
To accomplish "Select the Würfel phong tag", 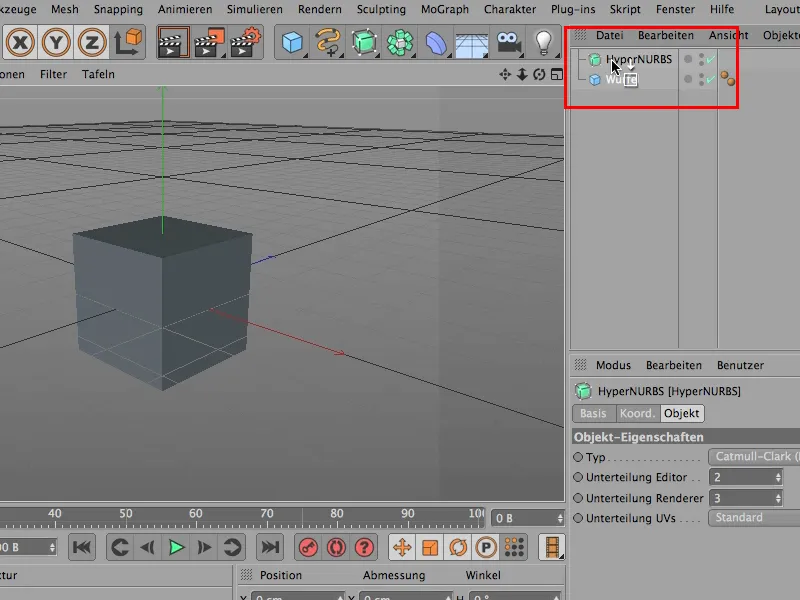I will tap(728, 79).
